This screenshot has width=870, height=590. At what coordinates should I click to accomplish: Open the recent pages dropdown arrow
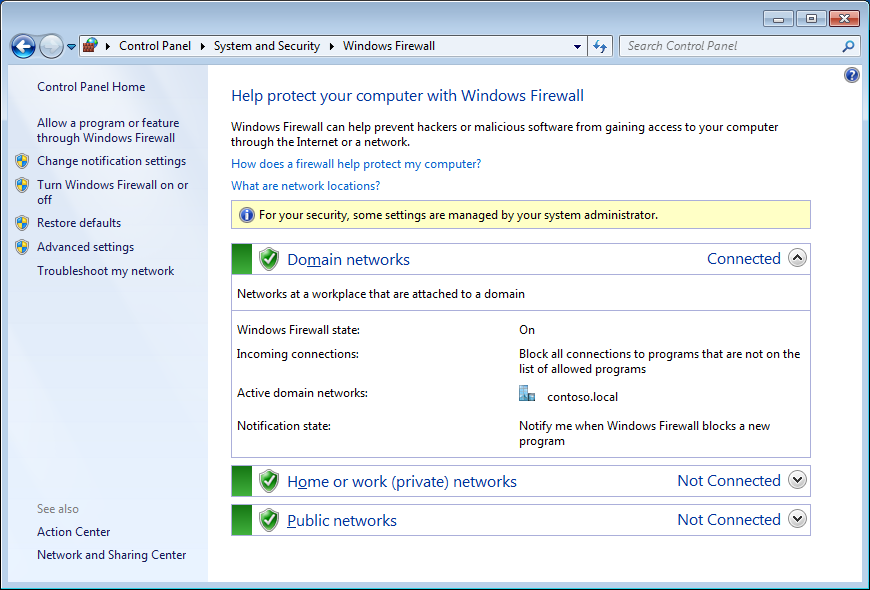(71, 47)
